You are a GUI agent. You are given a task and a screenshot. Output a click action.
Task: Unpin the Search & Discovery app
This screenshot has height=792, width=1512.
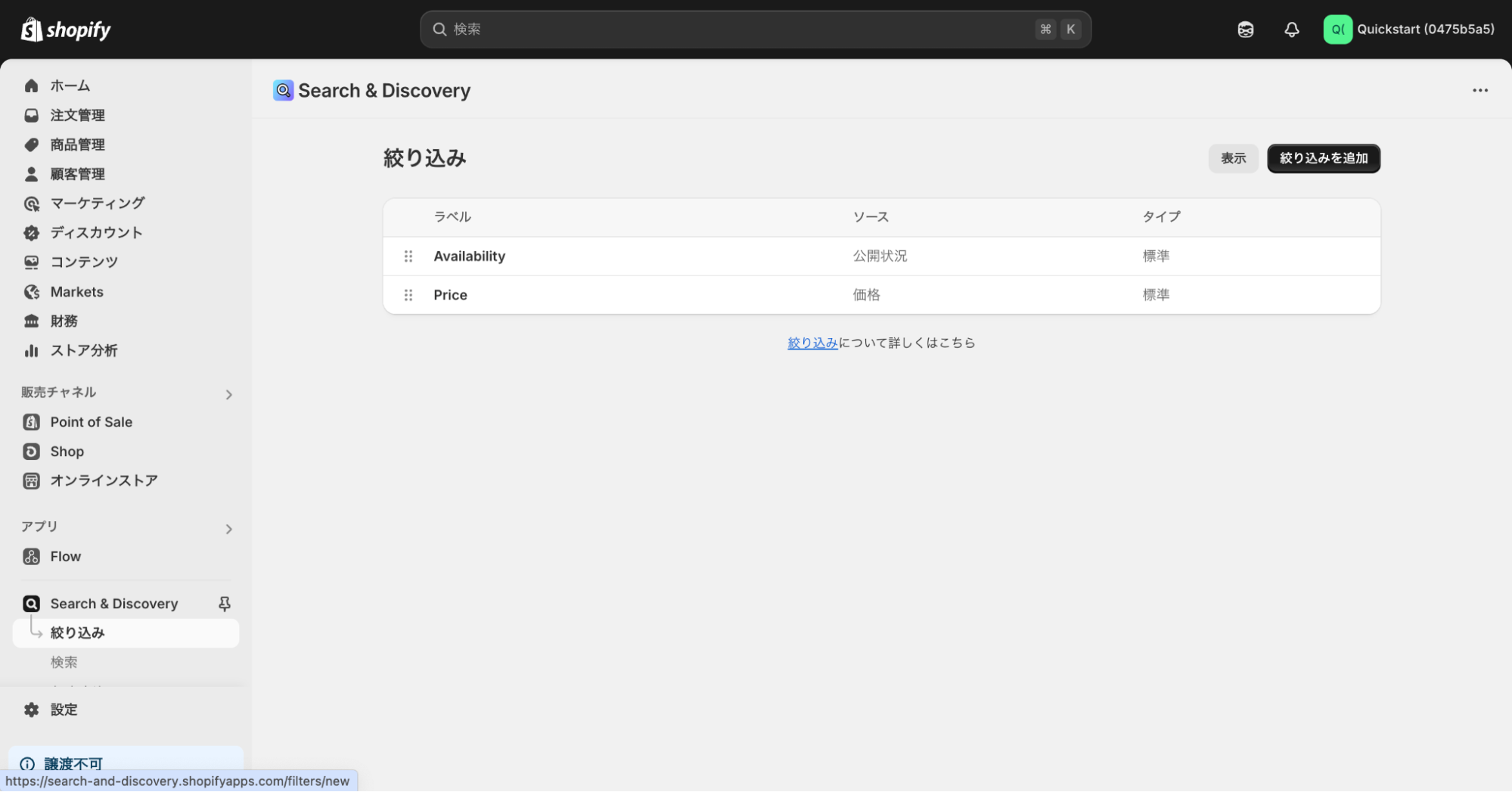225,604
